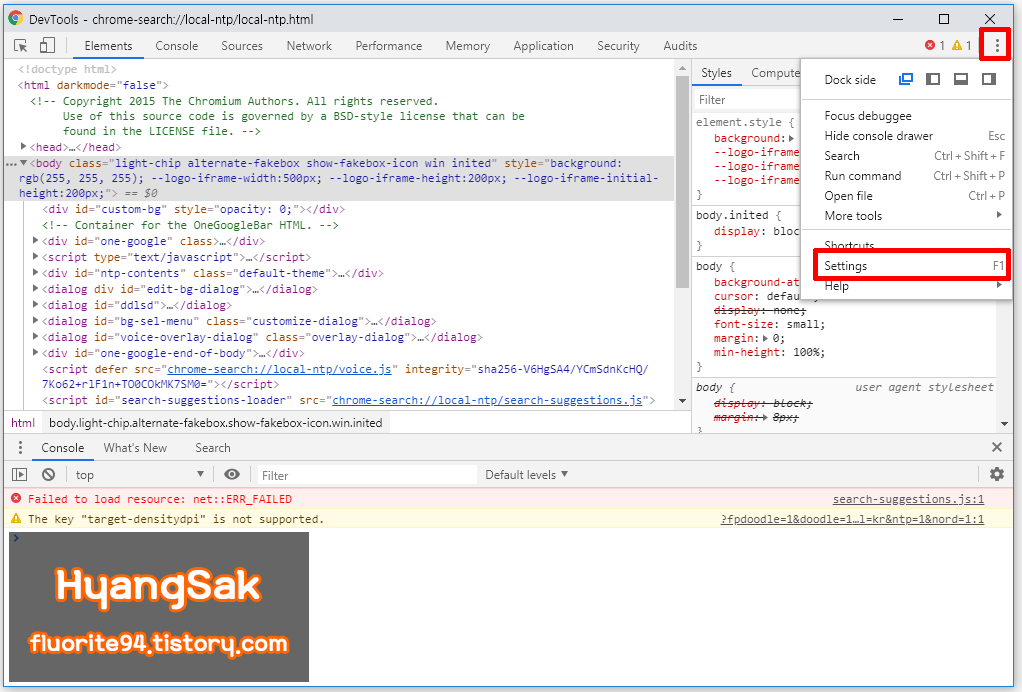Screen dimensions: 1022x692
Task: Choose Run command menu item
Action: pyautogui.click(x=906, y=176)
